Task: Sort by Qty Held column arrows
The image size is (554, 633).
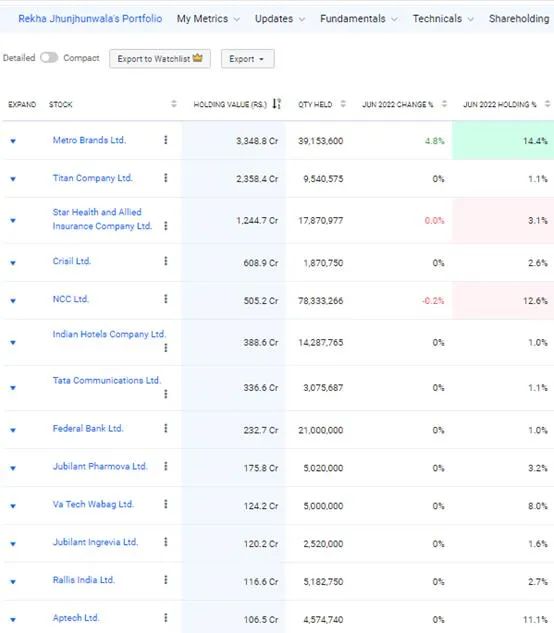Action: (343, 104)
